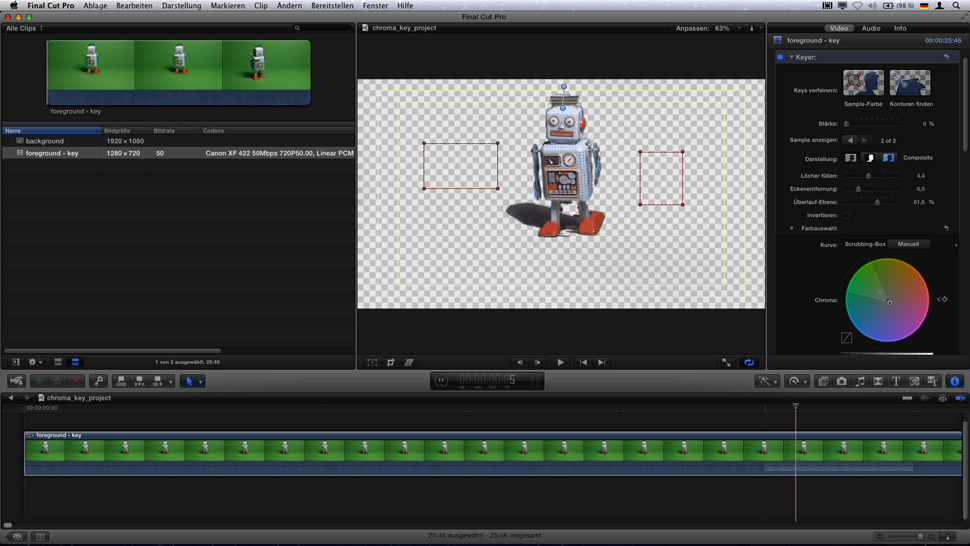Image resolution: width=970 pixels, height=546 pixels.
Task: Click the Manuell curve button
Action: tap(908, 244)
